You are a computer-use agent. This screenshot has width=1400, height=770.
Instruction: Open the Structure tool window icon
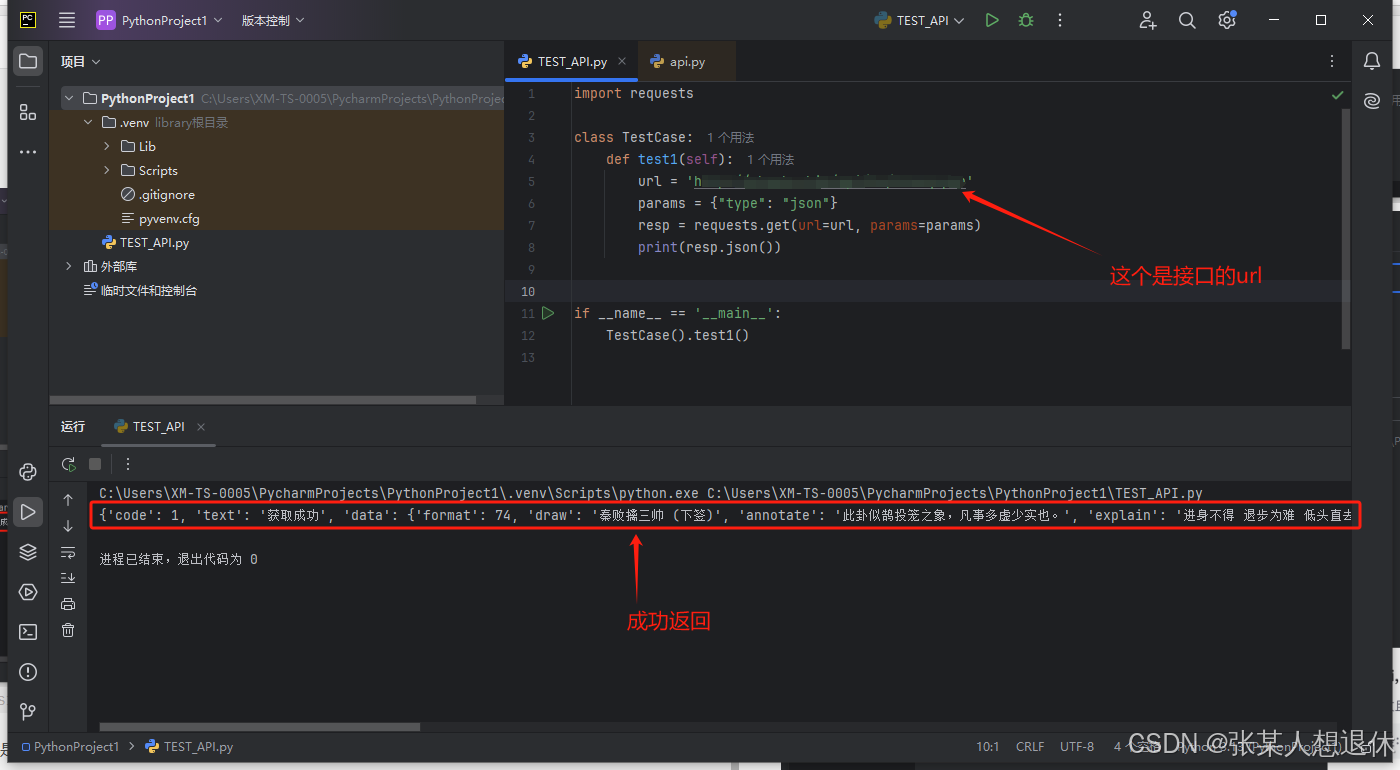click(28, 112)
